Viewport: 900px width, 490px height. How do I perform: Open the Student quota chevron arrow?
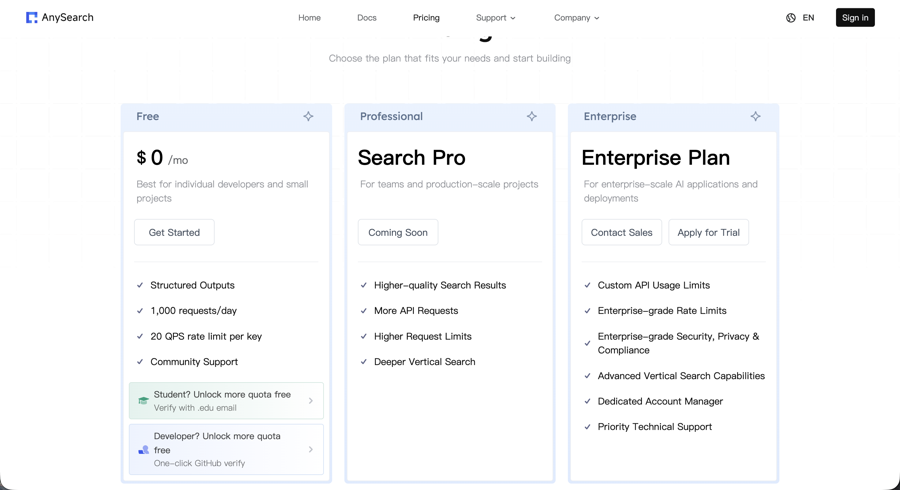click(311, 400)
